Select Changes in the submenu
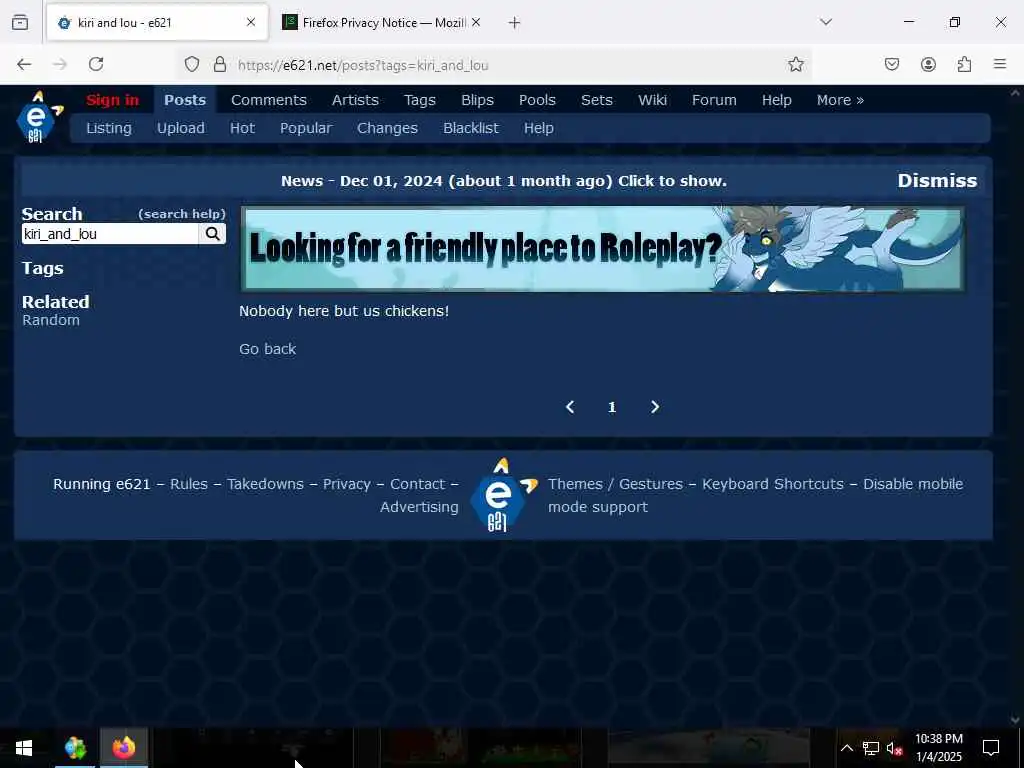The width and height of the screenshot is (1024, 768). [387, 128]
